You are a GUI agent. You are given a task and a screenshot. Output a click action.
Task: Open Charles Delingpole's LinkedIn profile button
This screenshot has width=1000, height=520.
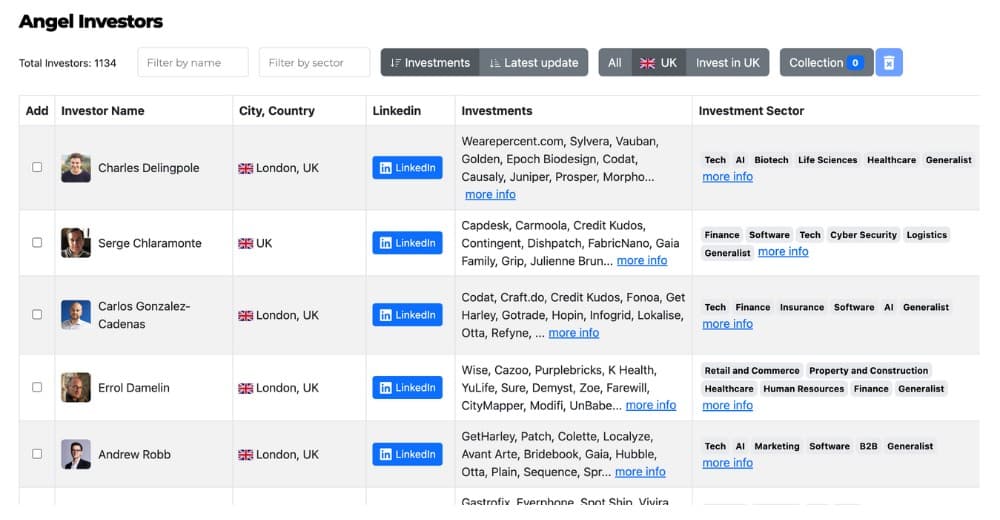click(407, 168)
